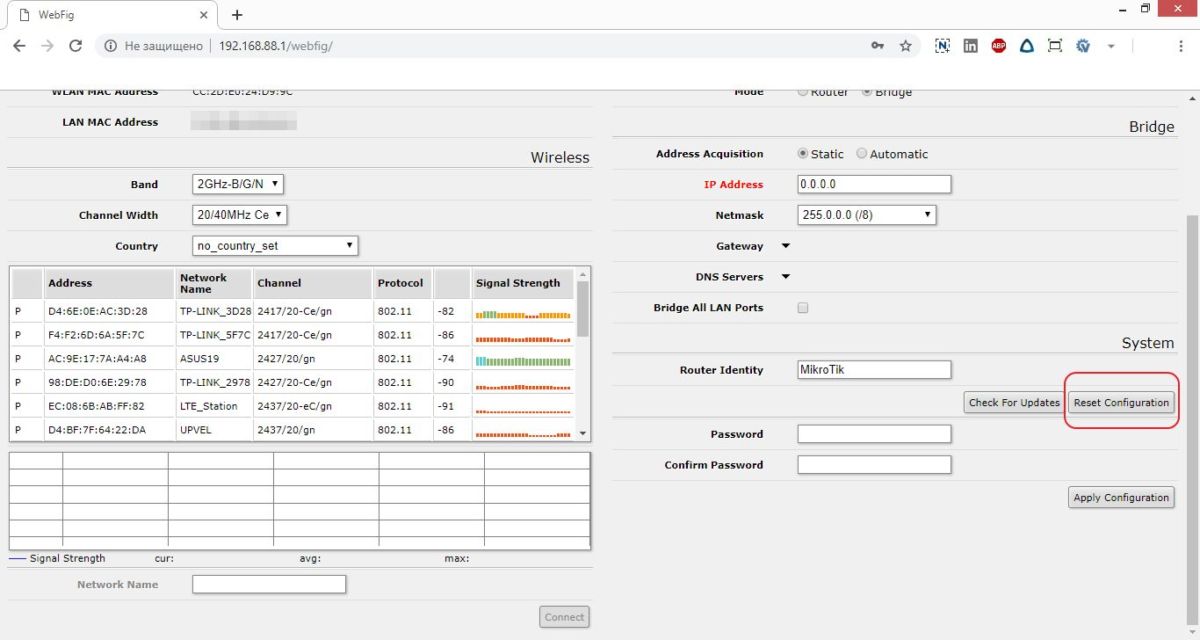Enable Bridge All LAN Ports checkbox
This screenshot has height=640, width=1200.
coord(802,308)
